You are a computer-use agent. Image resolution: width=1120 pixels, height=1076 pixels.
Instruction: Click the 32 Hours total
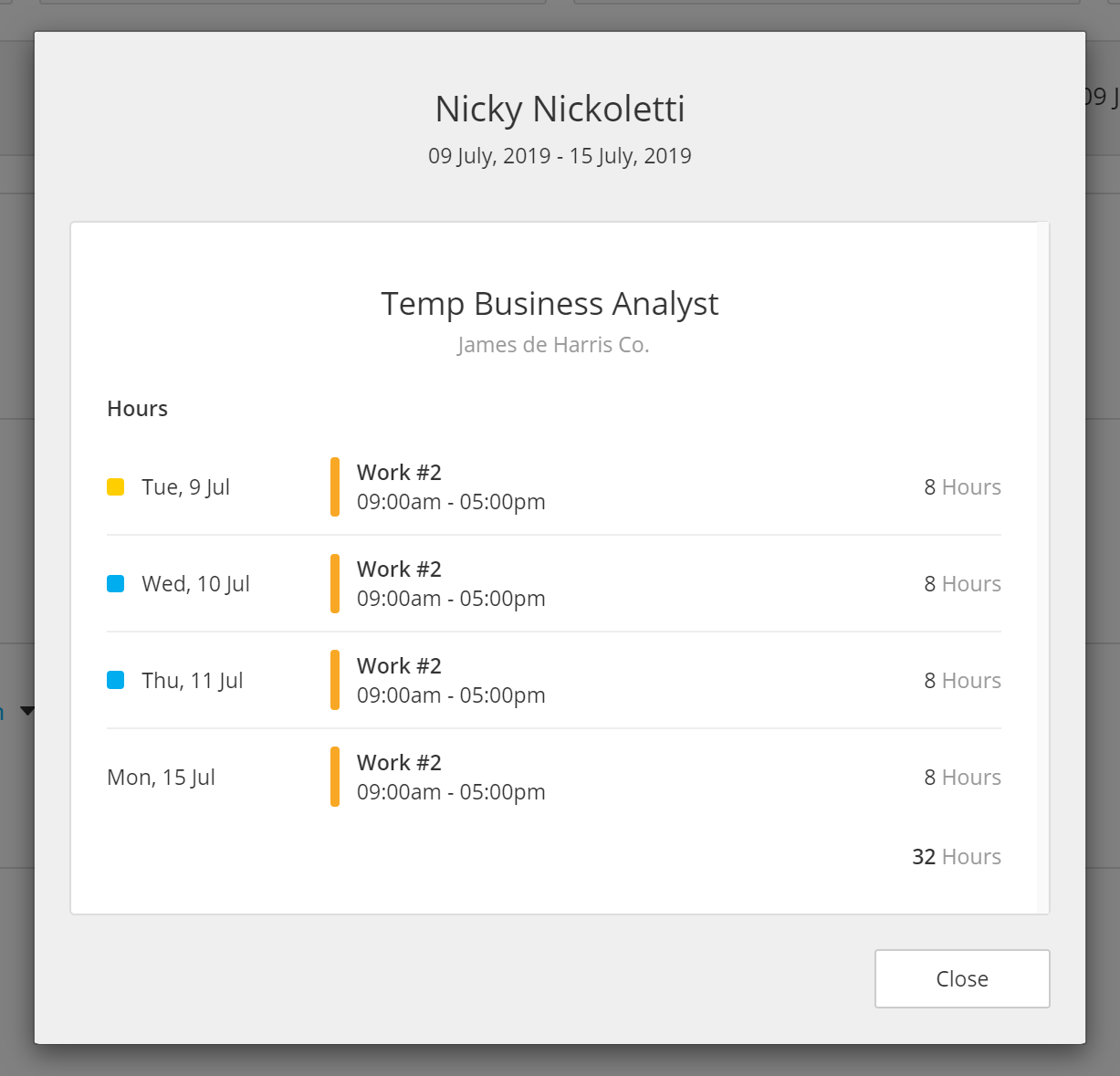pyautogui.click(x=956, y=857)
